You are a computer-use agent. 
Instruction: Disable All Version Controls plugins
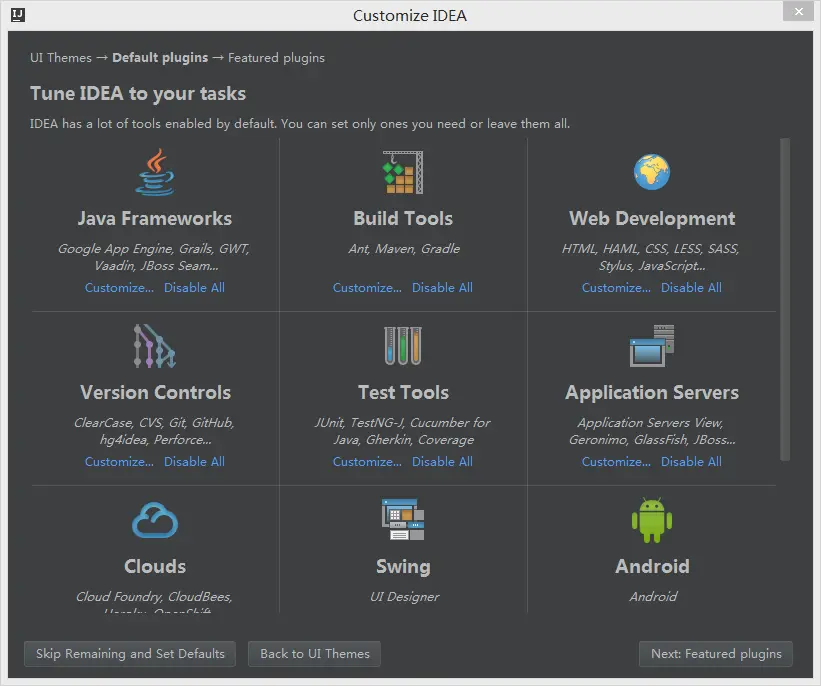194,461
